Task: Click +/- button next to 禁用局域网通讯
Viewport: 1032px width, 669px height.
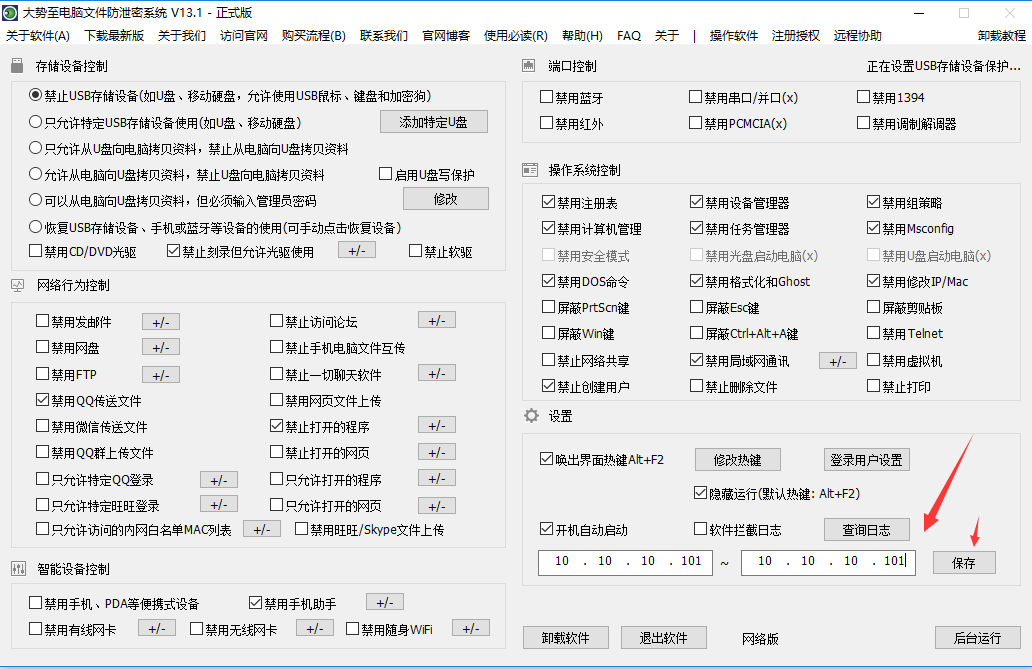Action: coord(838,361)
